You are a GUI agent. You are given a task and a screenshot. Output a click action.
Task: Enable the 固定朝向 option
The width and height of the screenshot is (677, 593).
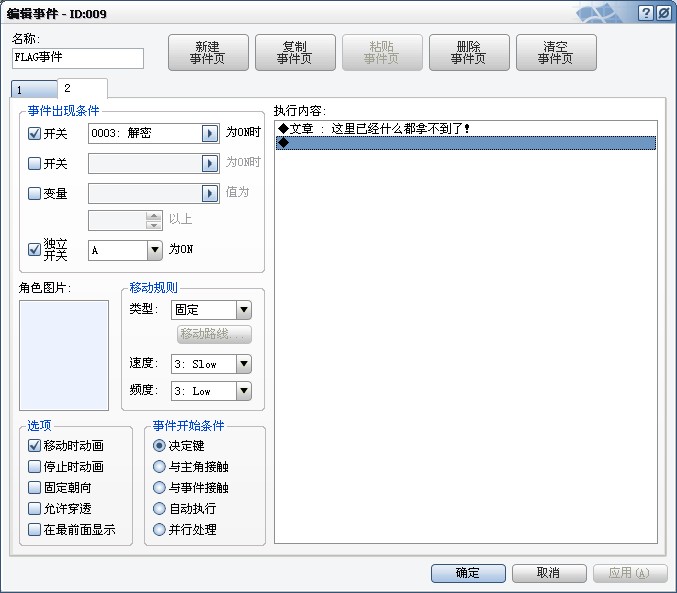34,488
